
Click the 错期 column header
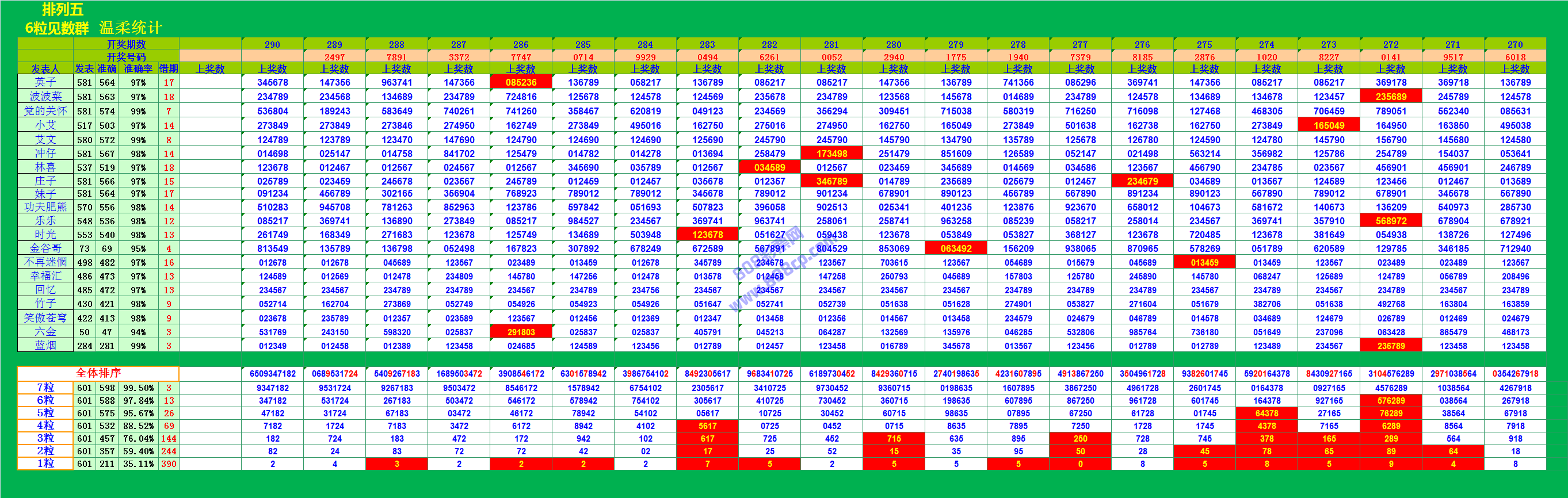[x=169, y=68]
